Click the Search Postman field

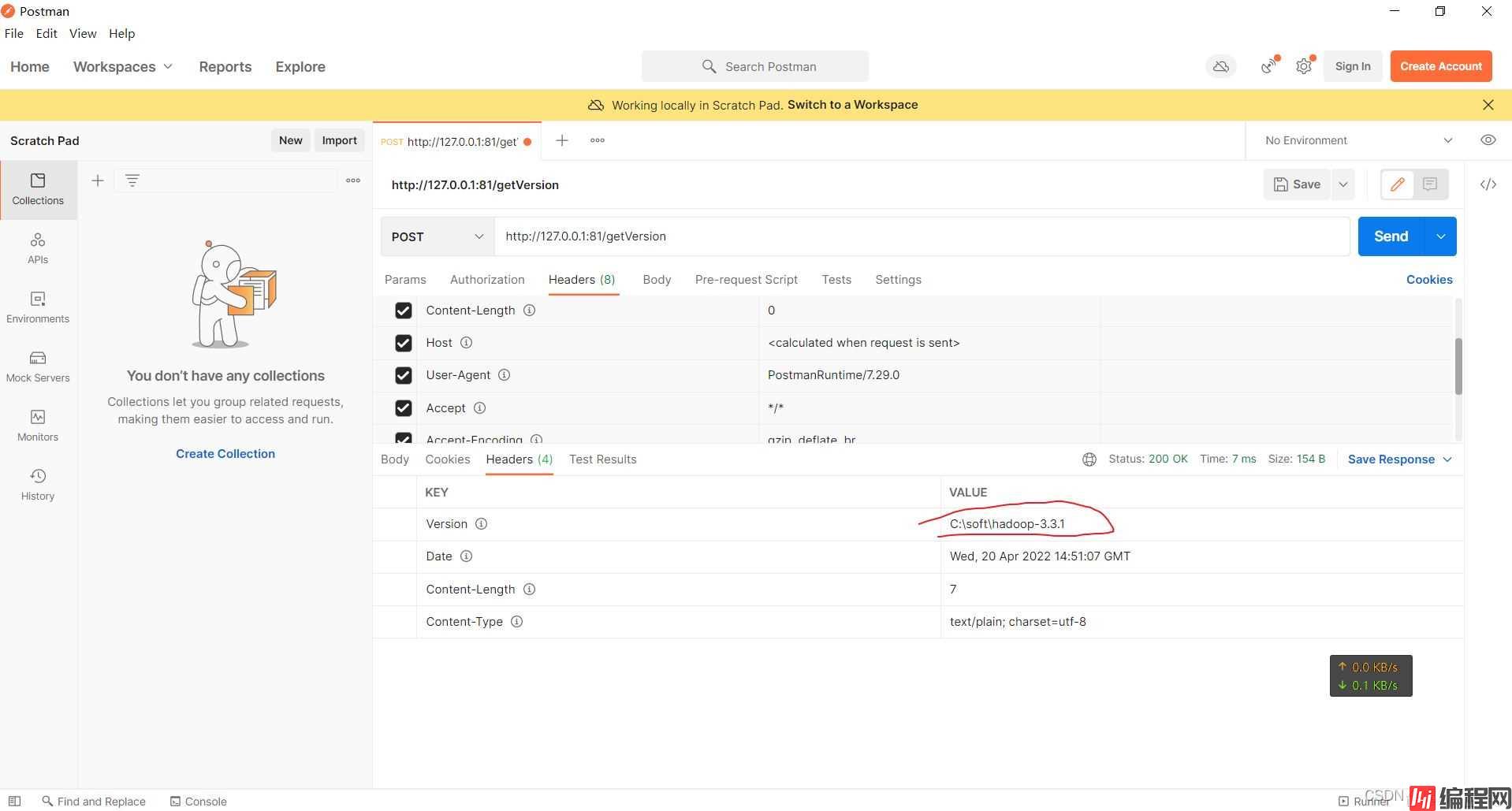pyautogui.click(x=755, y=66)
